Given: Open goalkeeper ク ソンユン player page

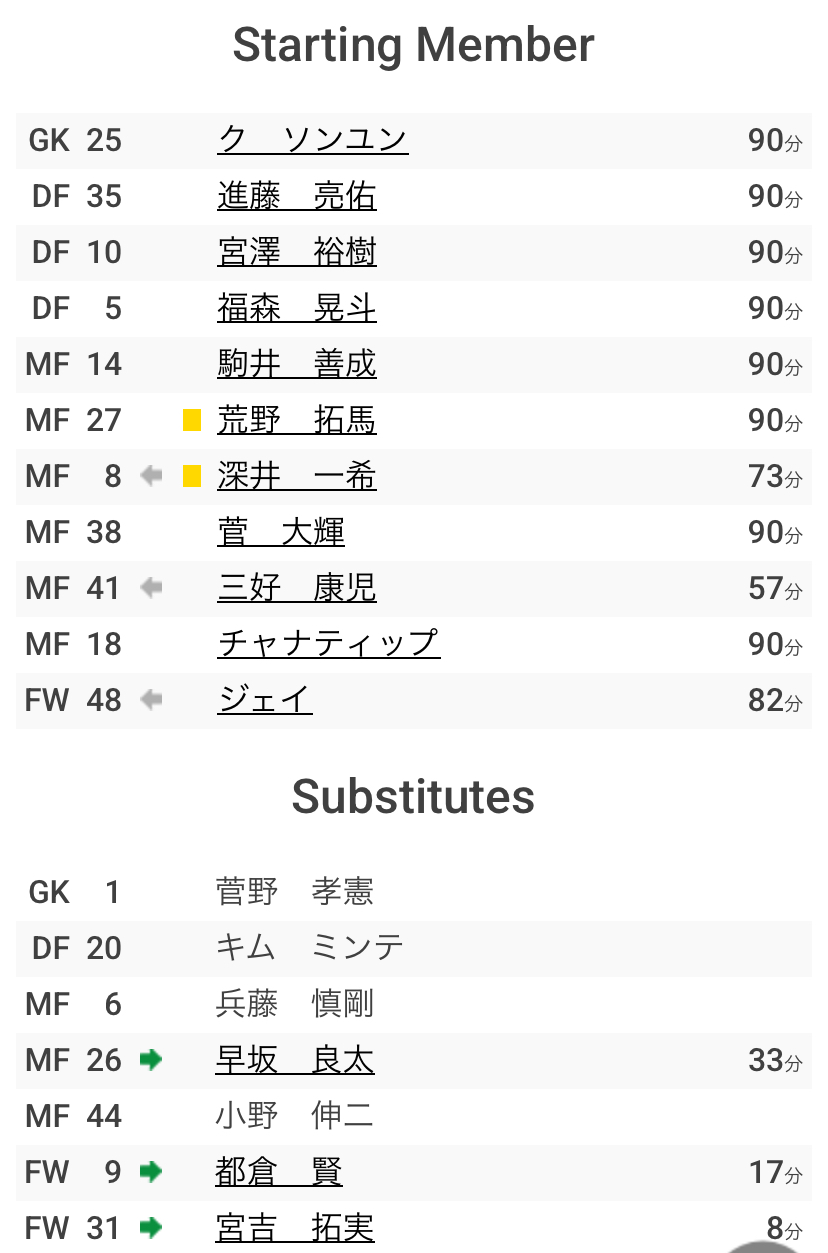Looking at the screenshot, I should [x=312, y=140].
